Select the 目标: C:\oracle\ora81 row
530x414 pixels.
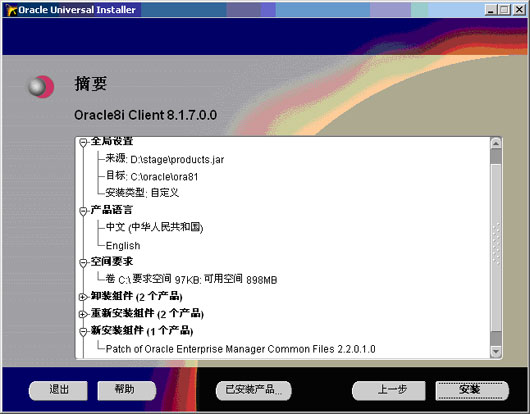[x=152, y=176]
